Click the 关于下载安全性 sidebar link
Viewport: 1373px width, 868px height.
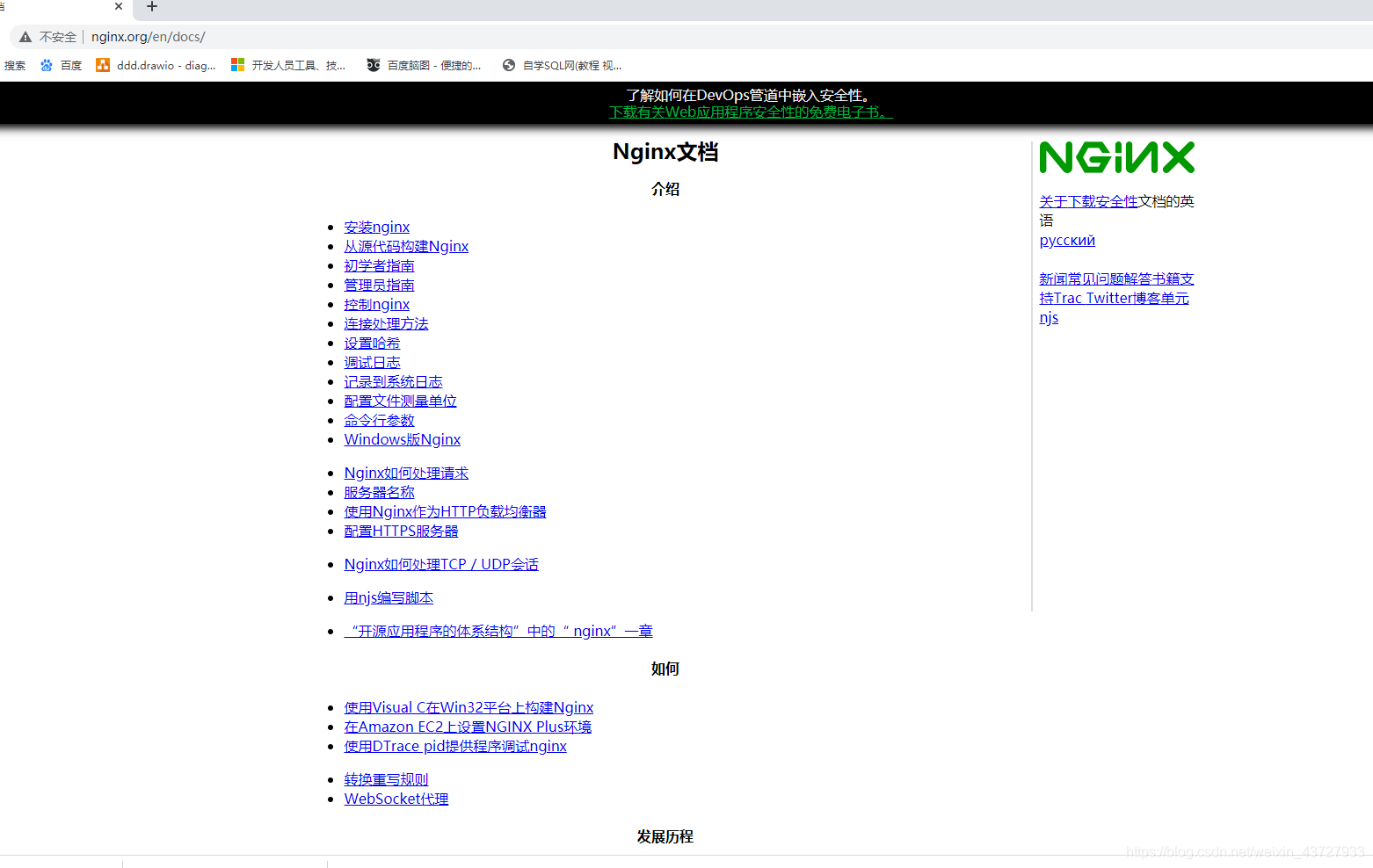[1088, 201]
